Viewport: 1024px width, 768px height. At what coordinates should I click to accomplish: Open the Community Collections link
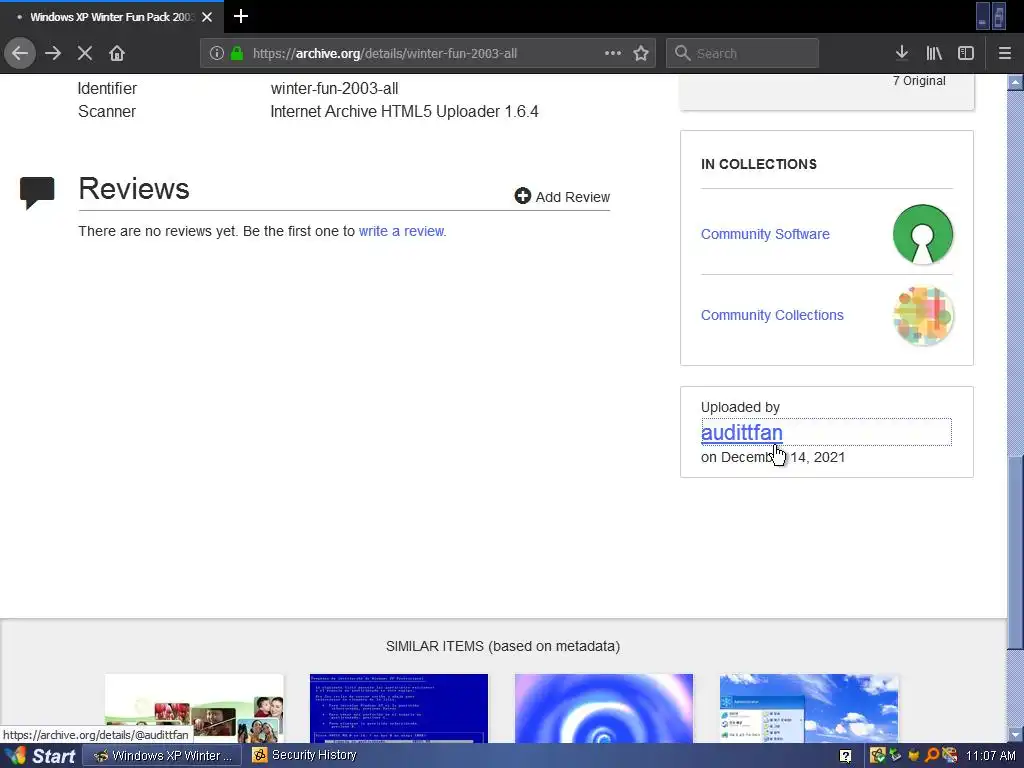772,315
